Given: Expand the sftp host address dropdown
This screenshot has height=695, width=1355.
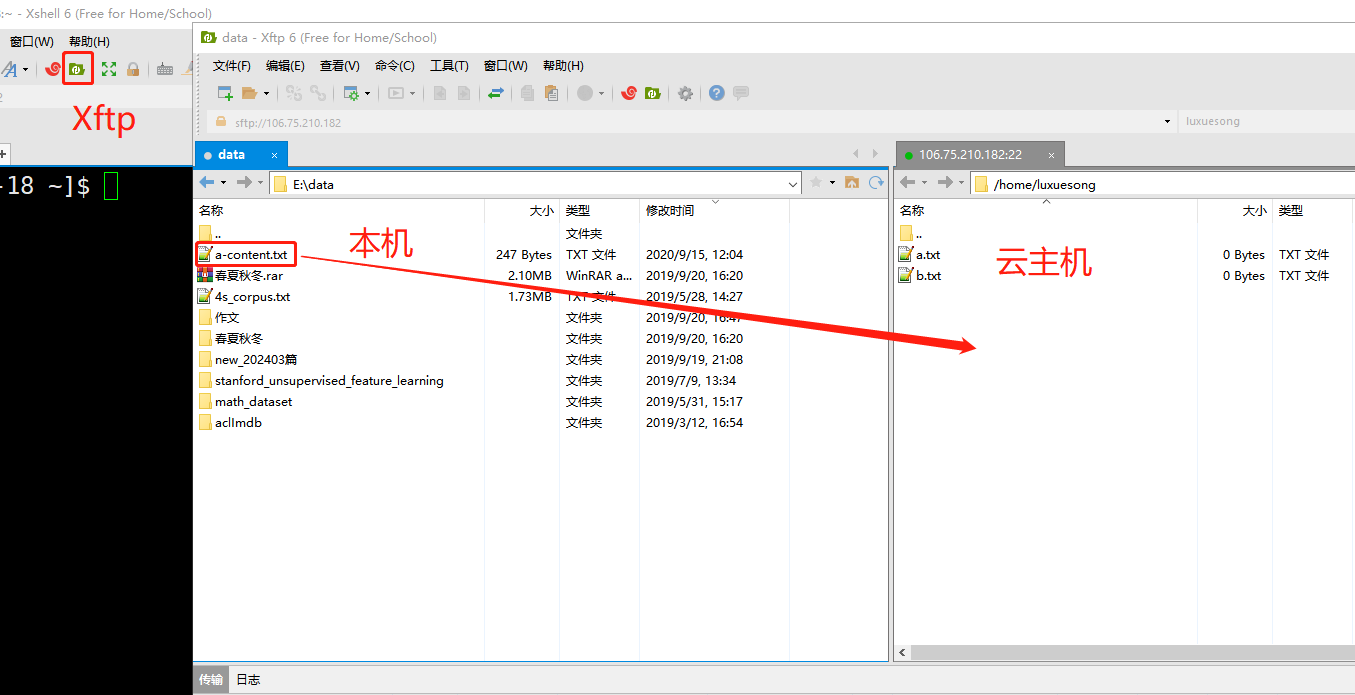Looking at the screenshot, I should 1167,122.
